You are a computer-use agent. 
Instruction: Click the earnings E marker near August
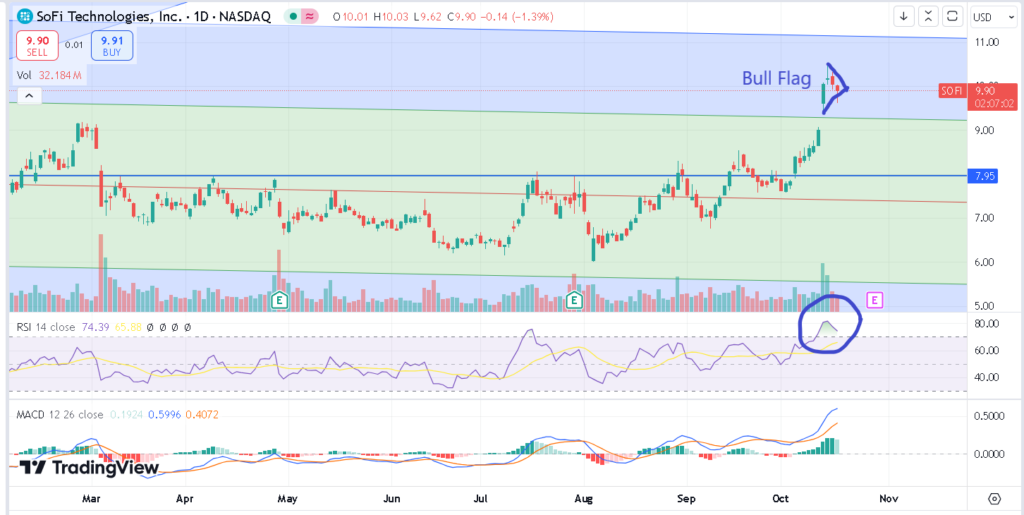[x=575, y=300]
